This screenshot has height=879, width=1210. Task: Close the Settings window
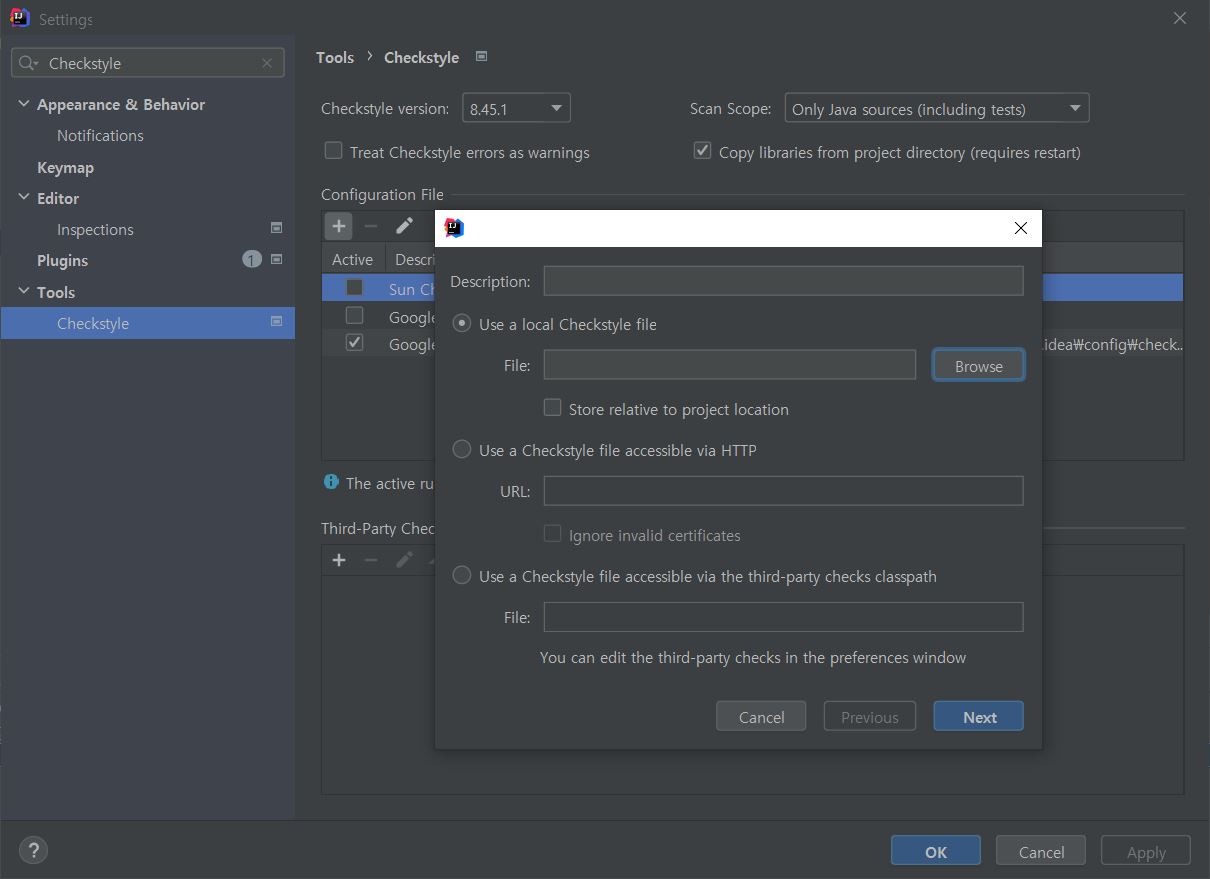tap(1180, 18)
